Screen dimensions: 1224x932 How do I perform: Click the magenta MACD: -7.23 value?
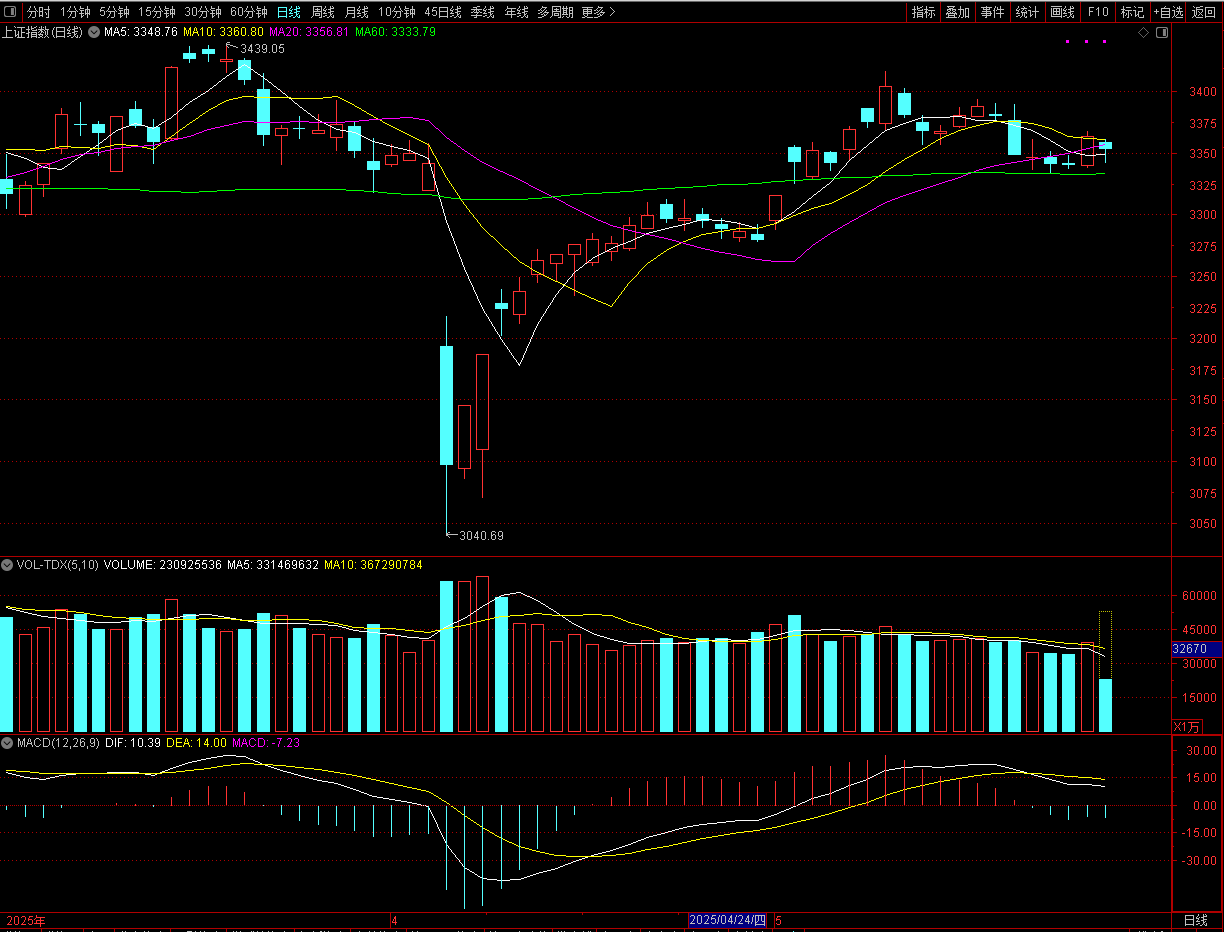pyautogui.click(x=266, y=743)
